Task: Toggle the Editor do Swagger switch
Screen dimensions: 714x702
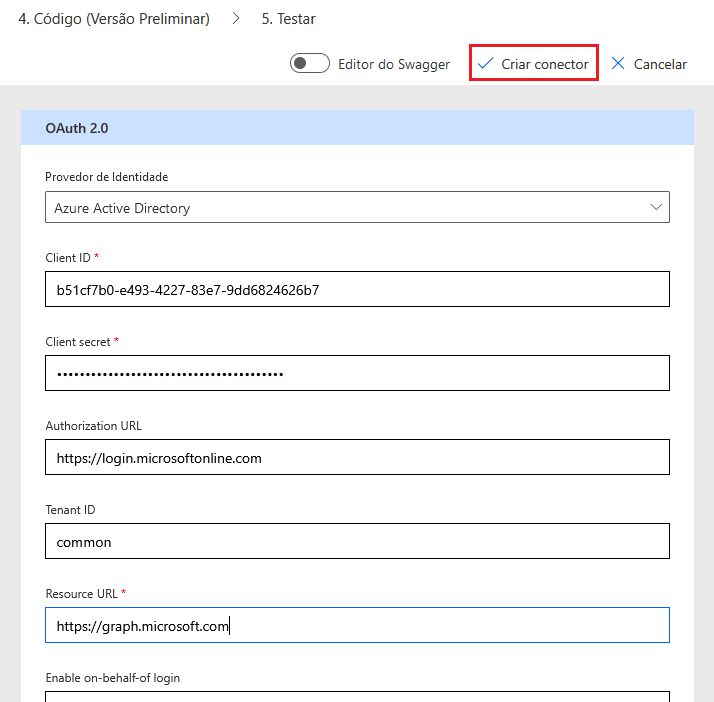Action: 310,64
